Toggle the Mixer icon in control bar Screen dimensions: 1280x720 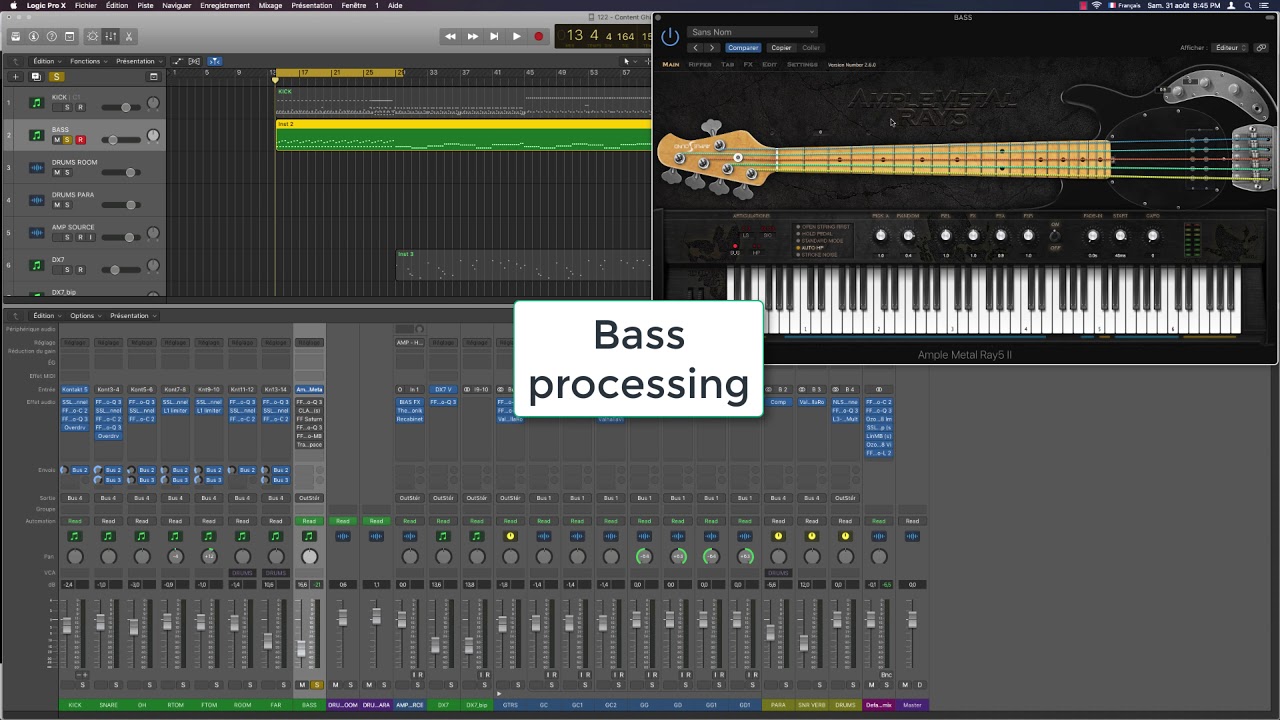tap(111, 36)
